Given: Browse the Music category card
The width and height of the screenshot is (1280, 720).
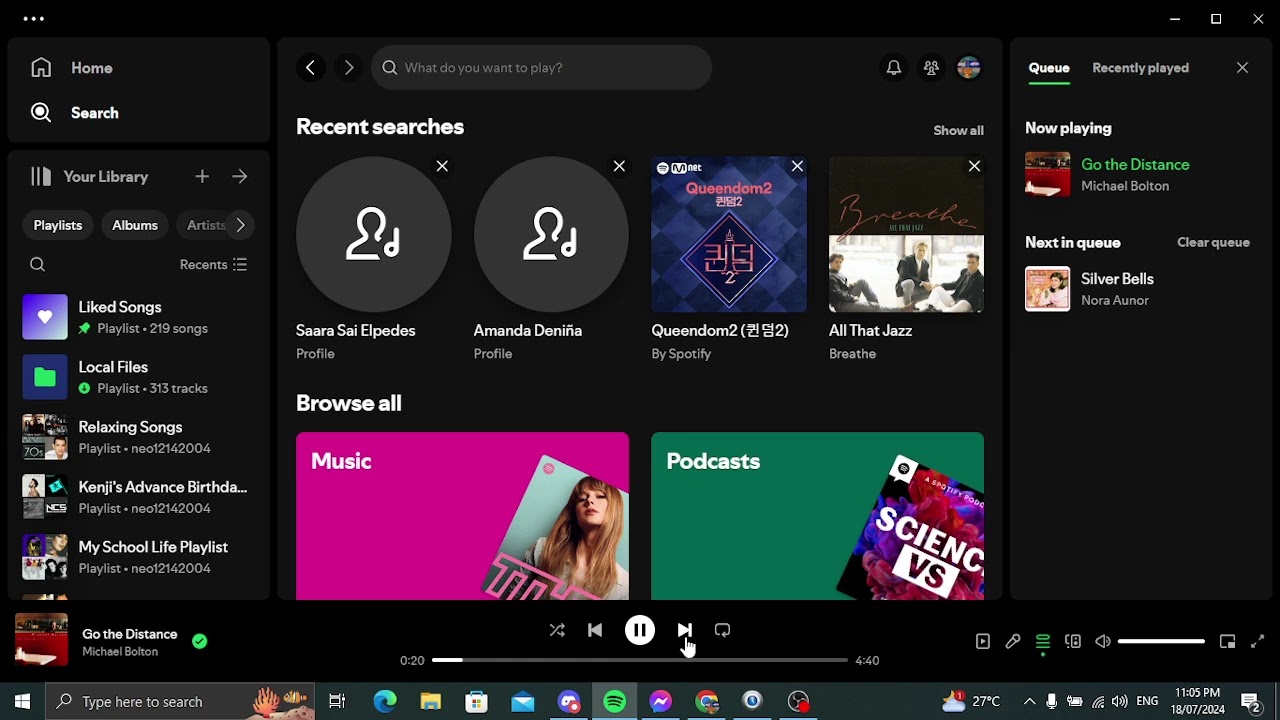Looking at the screenshot, I should 462,516.
